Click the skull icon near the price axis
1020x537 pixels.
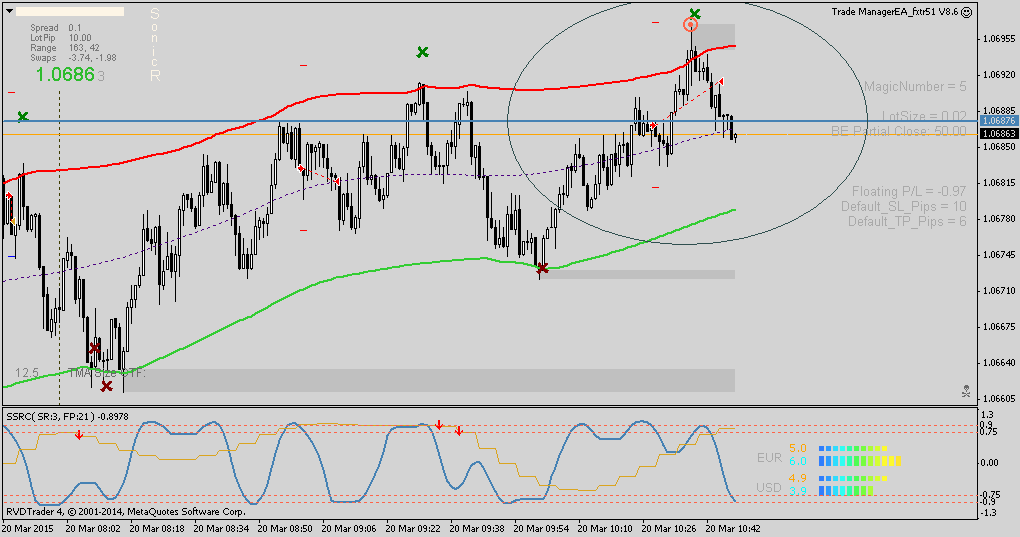966,391
